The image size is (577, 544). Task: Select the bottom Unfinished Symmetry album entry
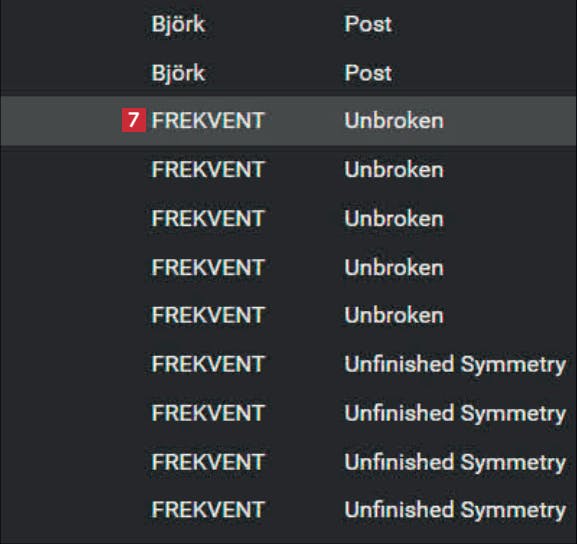tap(455, 511)
